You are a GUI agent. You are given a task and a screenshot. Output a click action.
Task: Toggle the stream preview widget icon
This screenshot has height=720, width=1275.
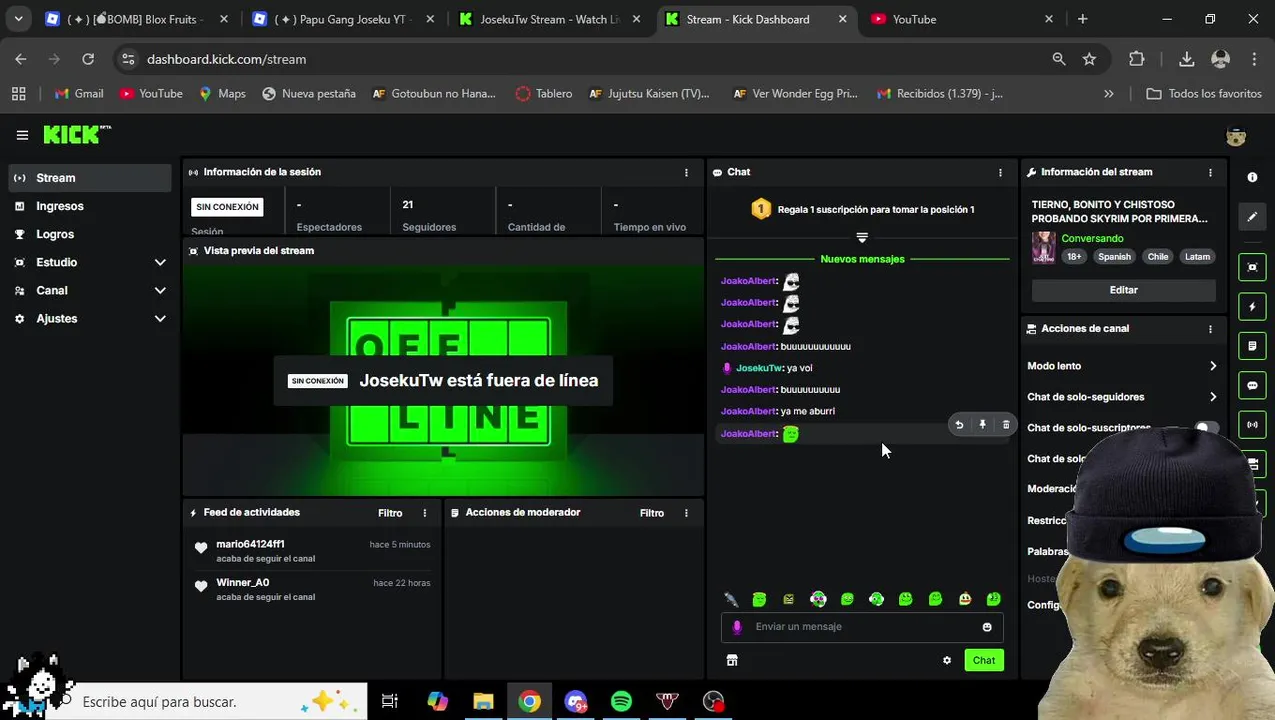(x=1252, y=267)
